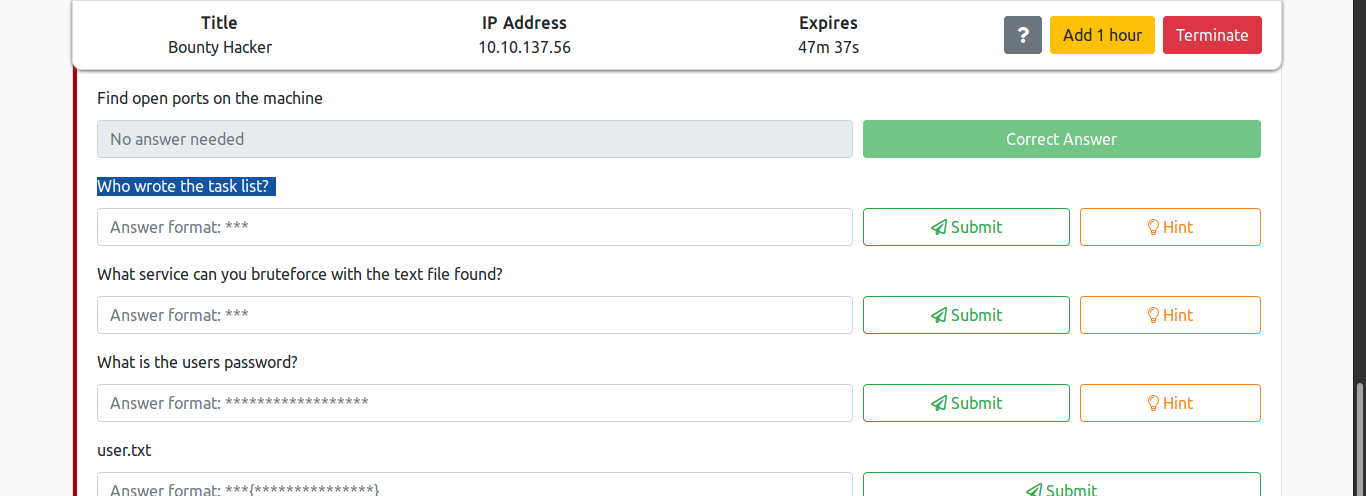Submit the user.txt flag answer
1366x496 pixels.
[1061, 484]
